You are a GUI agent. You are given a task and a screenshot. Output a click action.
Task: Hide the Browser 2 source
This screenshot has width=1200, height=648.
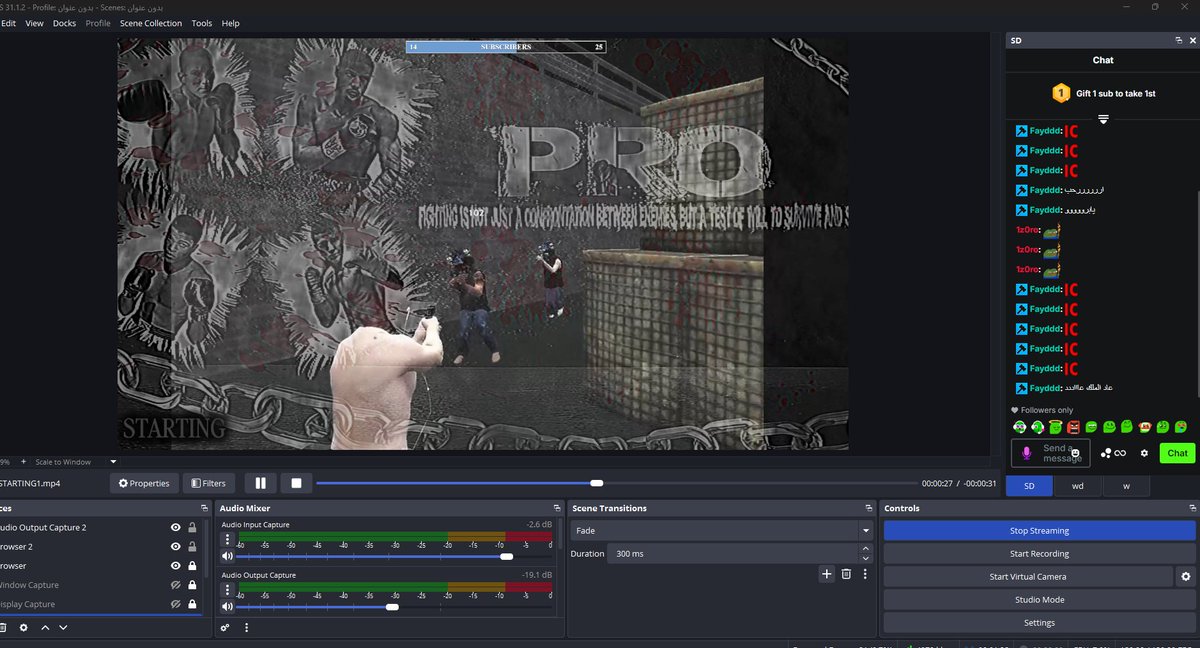(x=175, y=547)
